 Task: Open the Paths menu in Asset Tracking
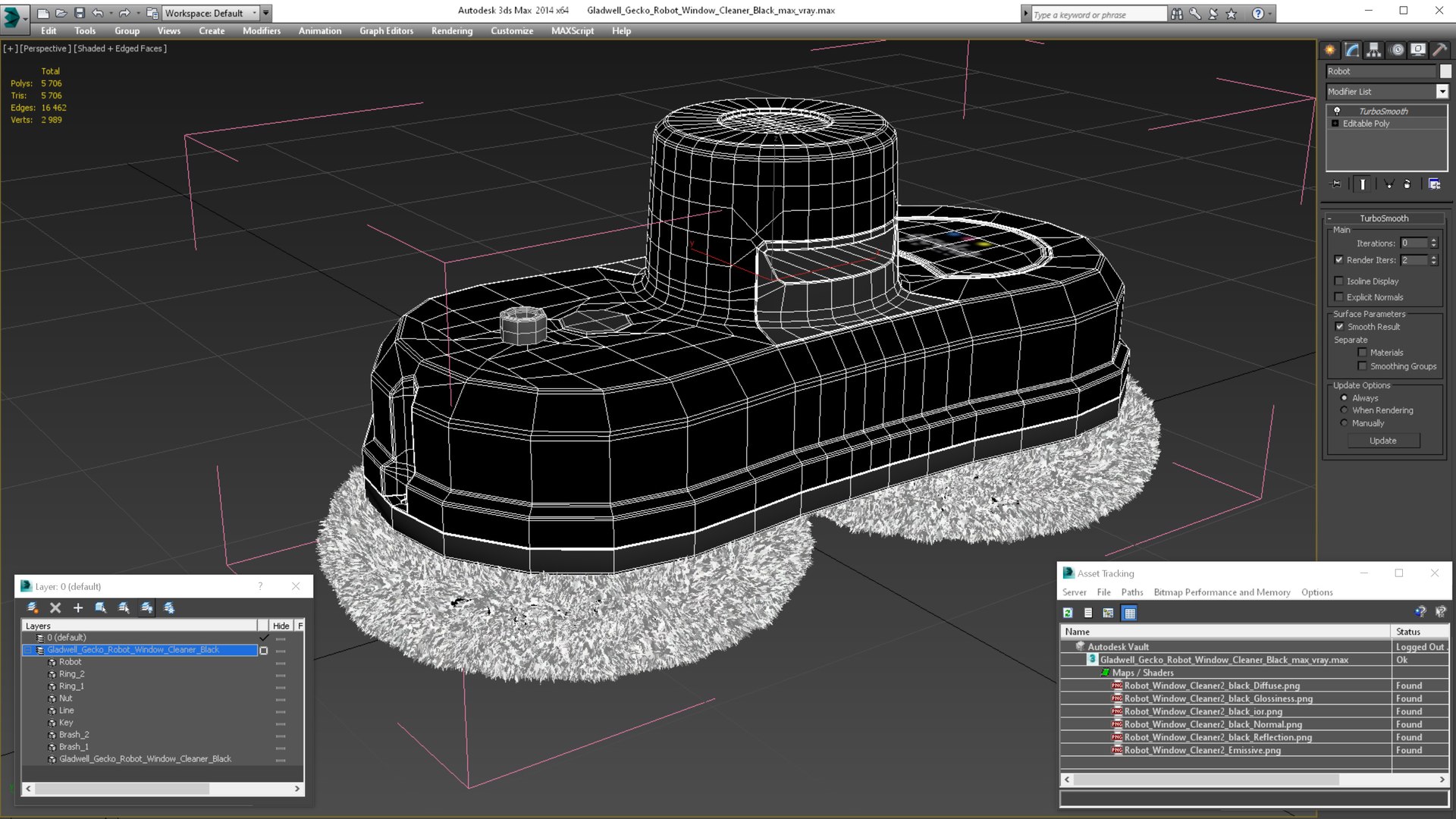point(1131,592)
